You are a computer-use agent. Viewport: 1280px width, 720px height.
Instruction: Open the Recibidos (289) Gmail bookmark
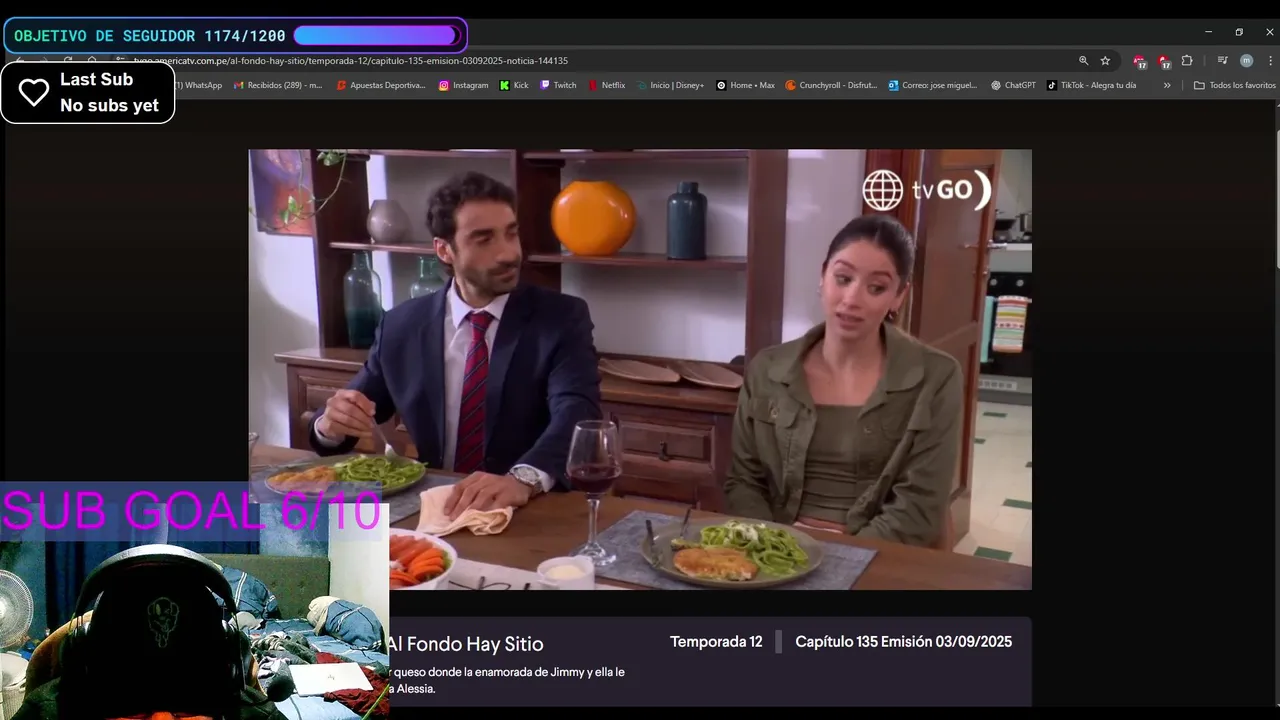click(x=278, y=85)
